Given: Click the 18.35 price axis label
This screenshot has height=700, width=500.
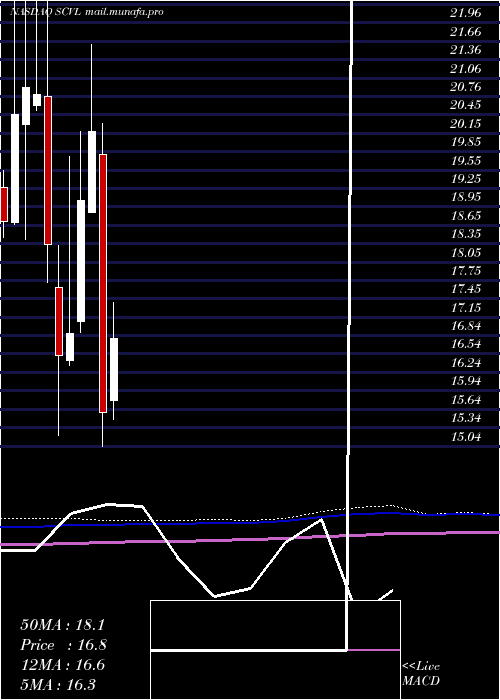Looking at the screenshot, I should (x=466, y=234).
